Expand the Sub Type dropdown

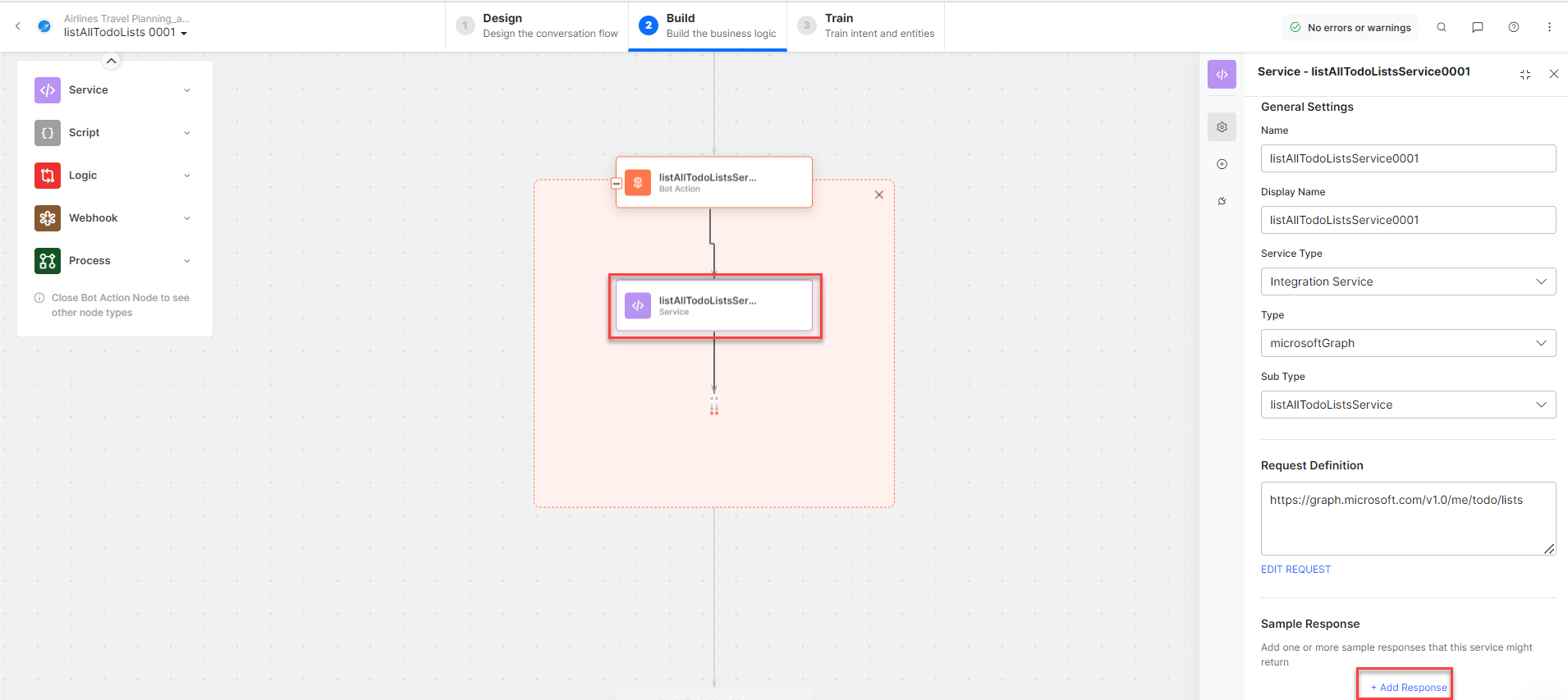(1408, 405)
